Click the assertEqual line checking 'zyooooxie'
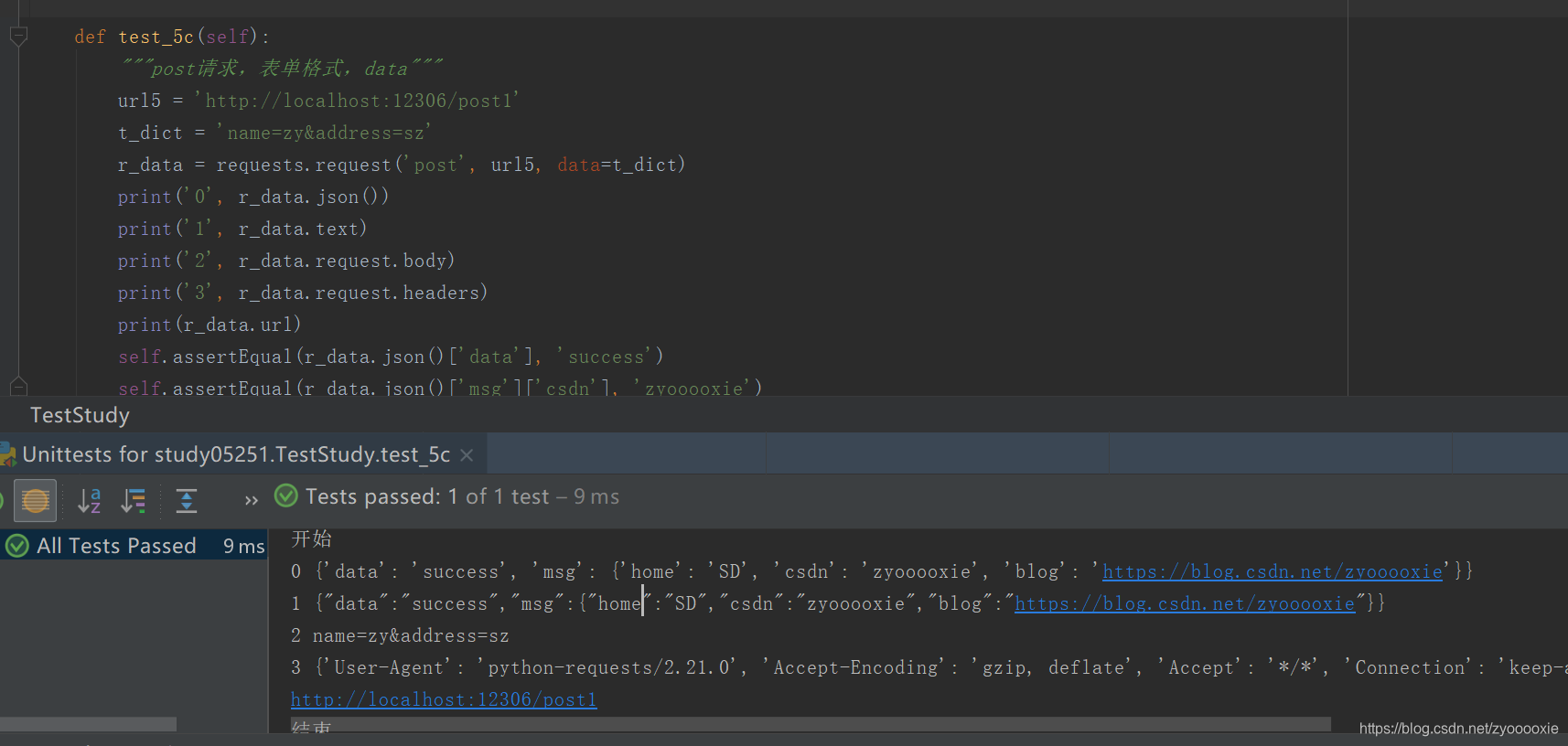Image resolution: width=1568 pixels, height=746 pixels. pyautogui.click(x=440, y=388)
